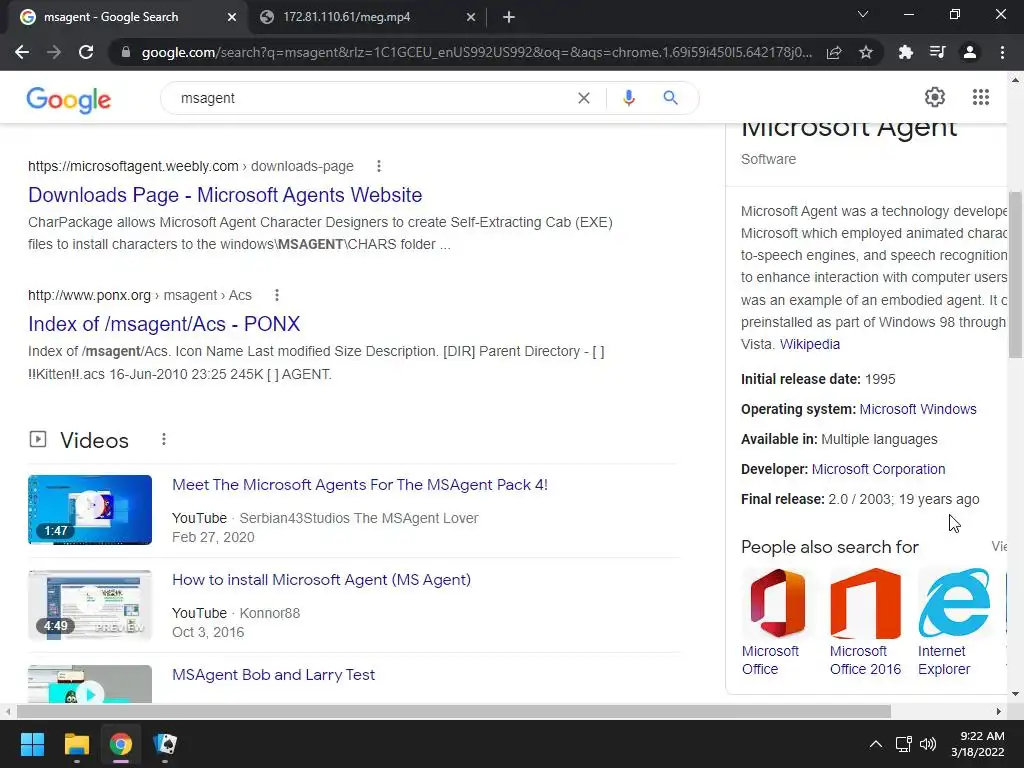This screenshot has height=768, width=1024.
Task: Open the tab search dropdown chevron
Action: 862,14
